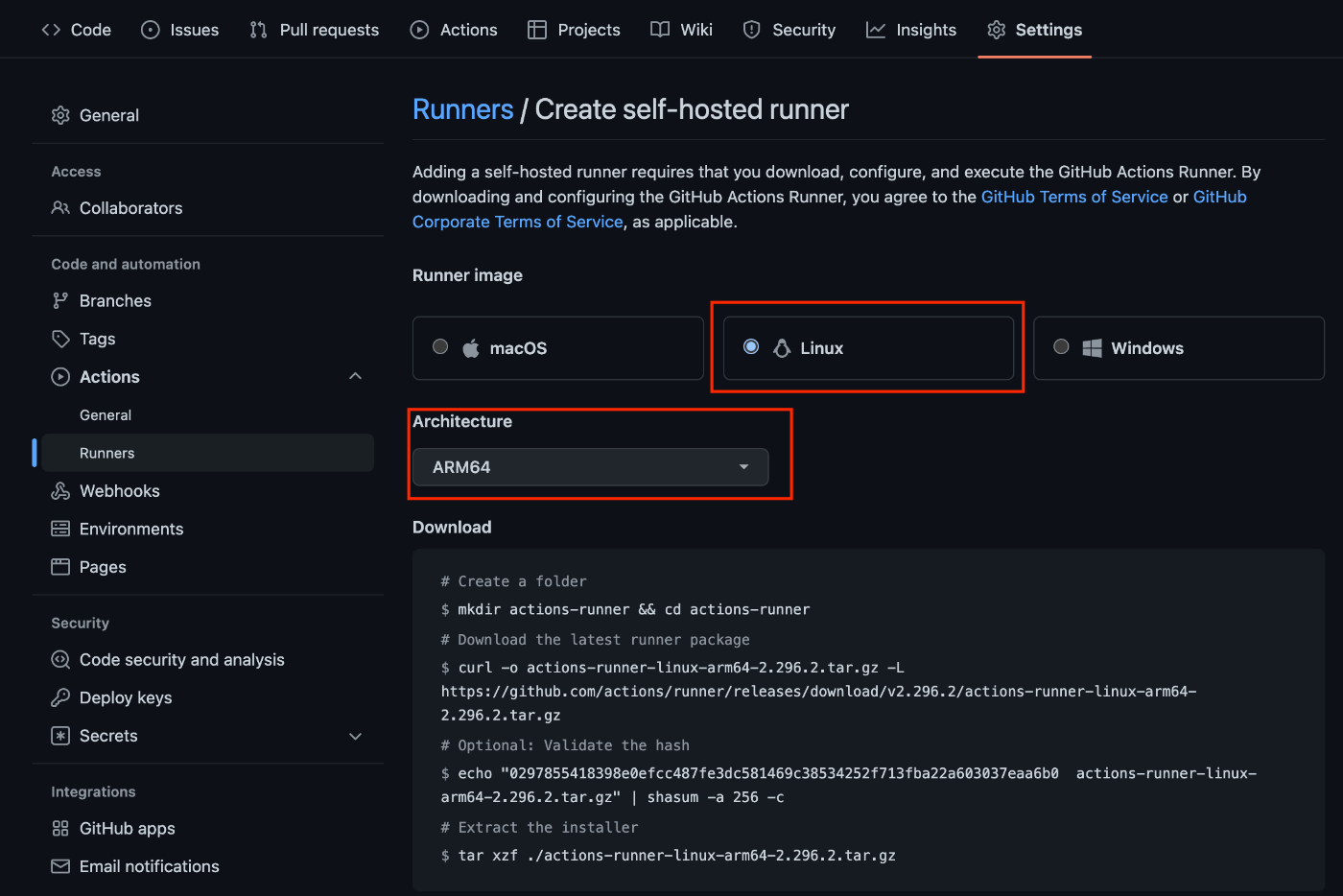Expand the Secrets section chevron
Image resolution: width=1343 pixels, height=896 pixels.
(x=355, y=736)
